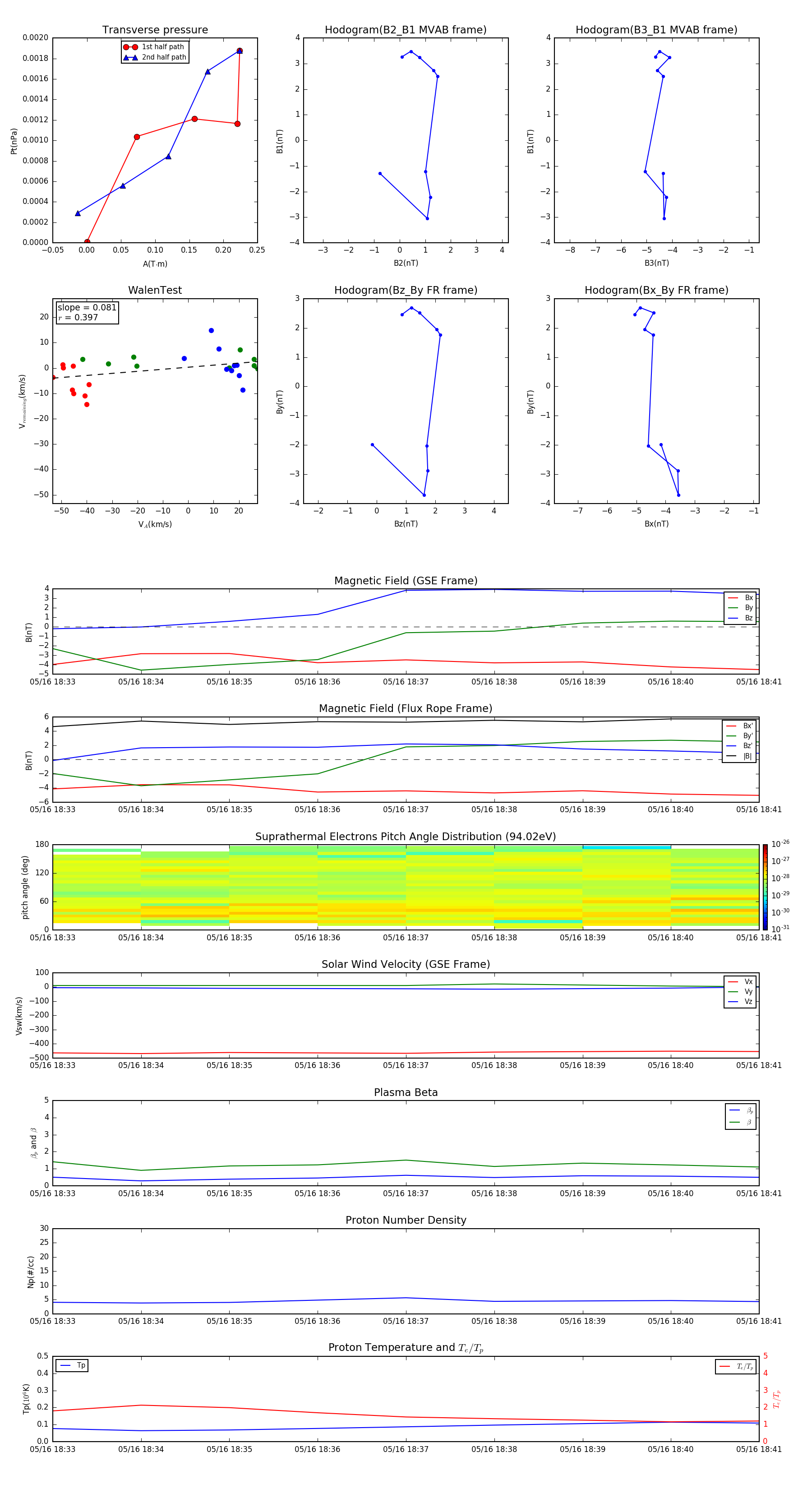Viewport: 812px width, 1489px height.
Task: Click the "By" entry in GSE legend
Action: [740, 608]
